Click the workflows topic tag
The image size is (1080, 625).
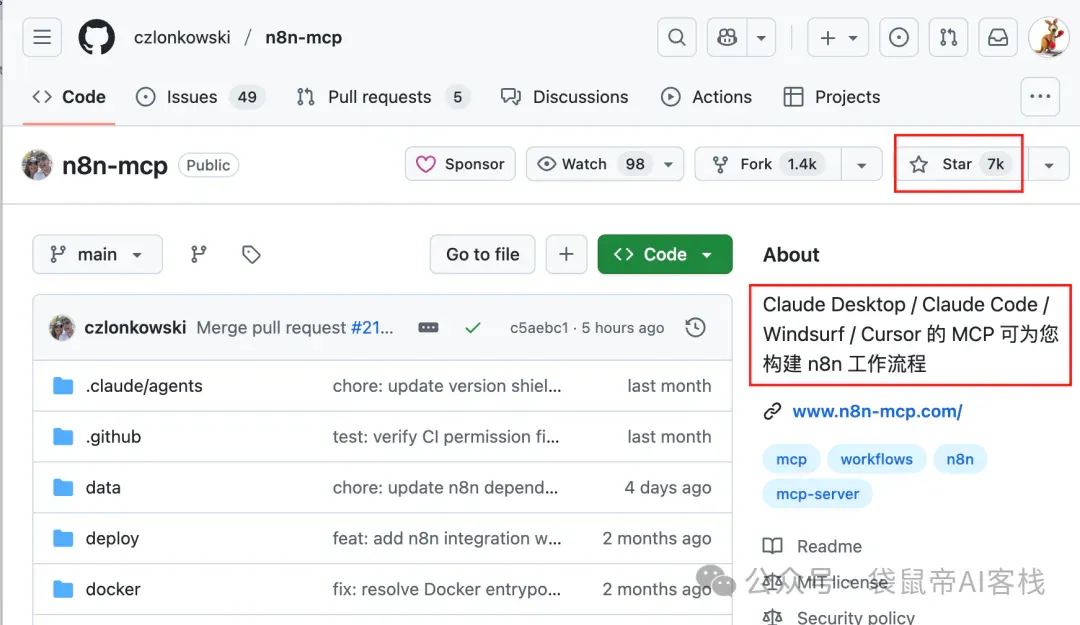(876, 459)
